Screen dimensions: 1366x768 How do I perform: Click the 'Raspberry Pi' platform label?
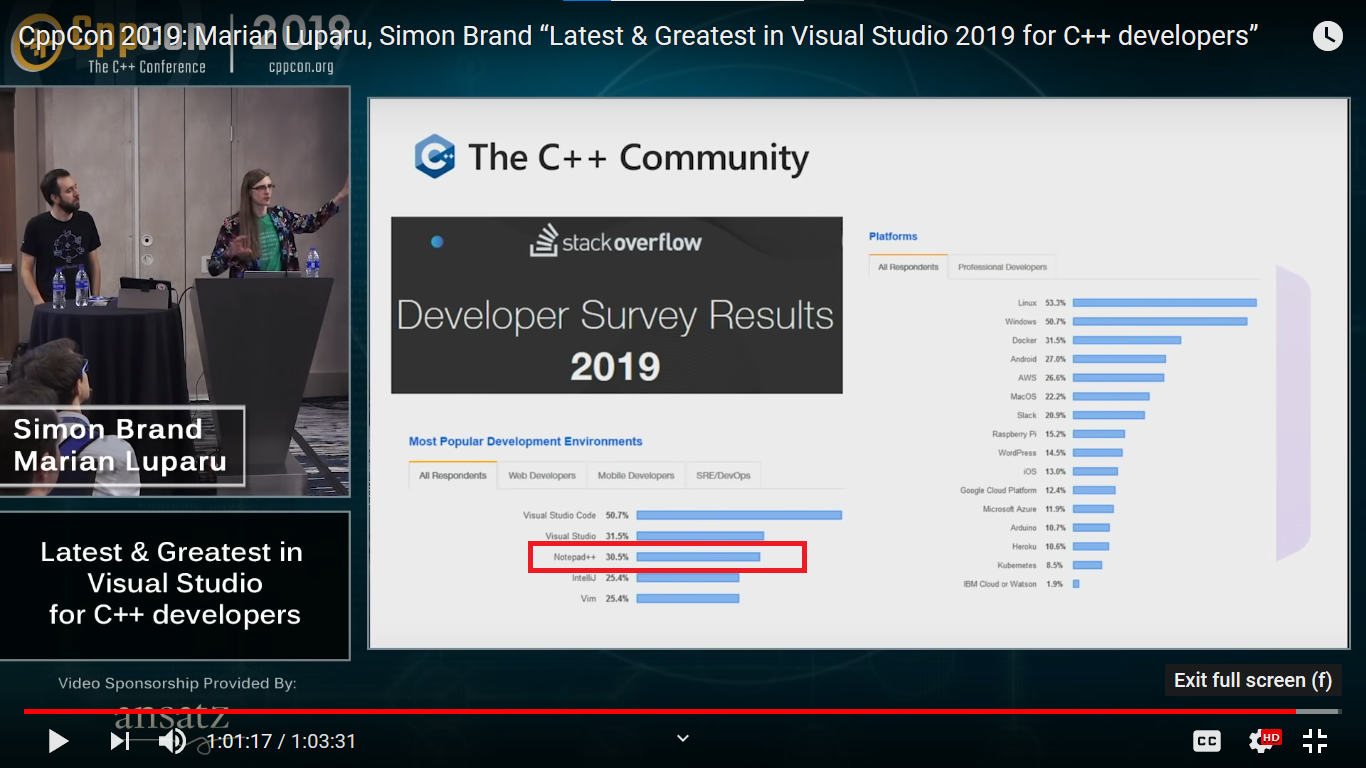1015,434
